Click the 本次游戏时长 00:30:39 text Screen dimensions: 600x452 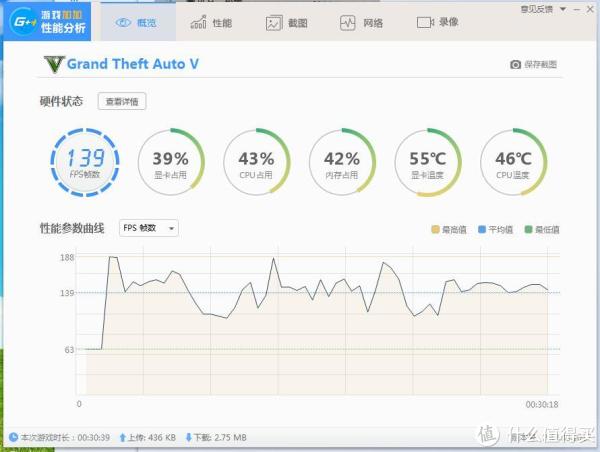point(65,437)
